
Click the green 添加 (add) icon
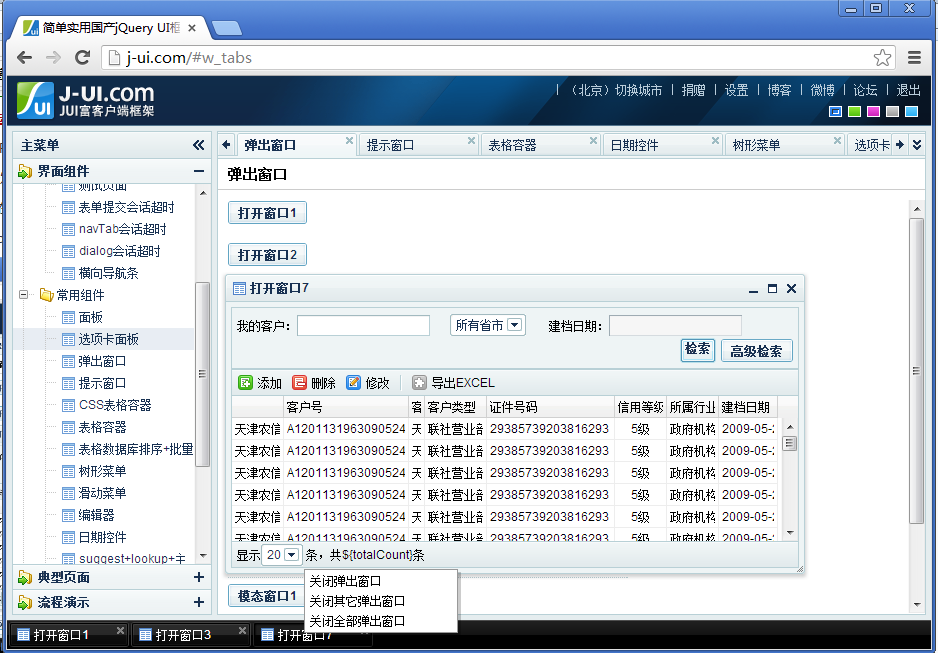245,383
